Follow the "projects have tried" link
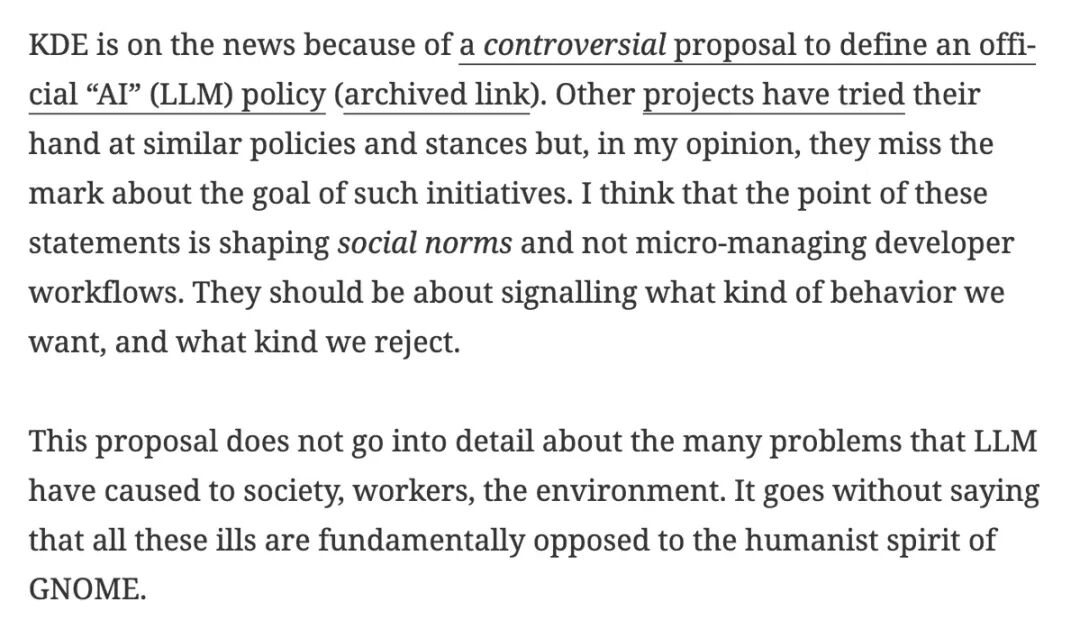The height and width of the screenshot is (638, 1080). 773,95
